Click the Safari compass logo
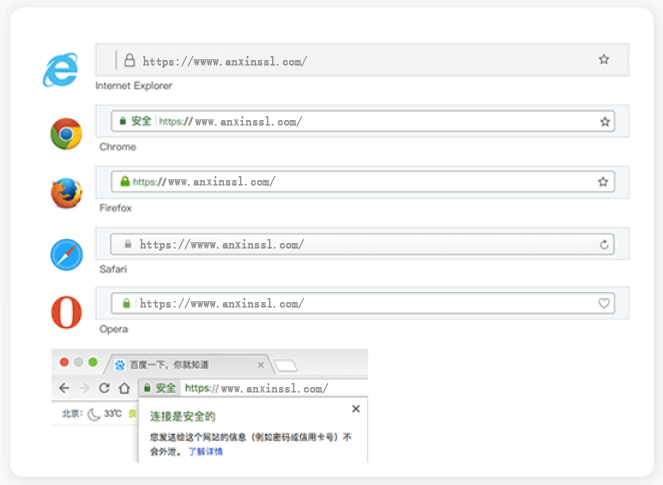Screen dimensions: 663x485 click(x=66, y=255)
